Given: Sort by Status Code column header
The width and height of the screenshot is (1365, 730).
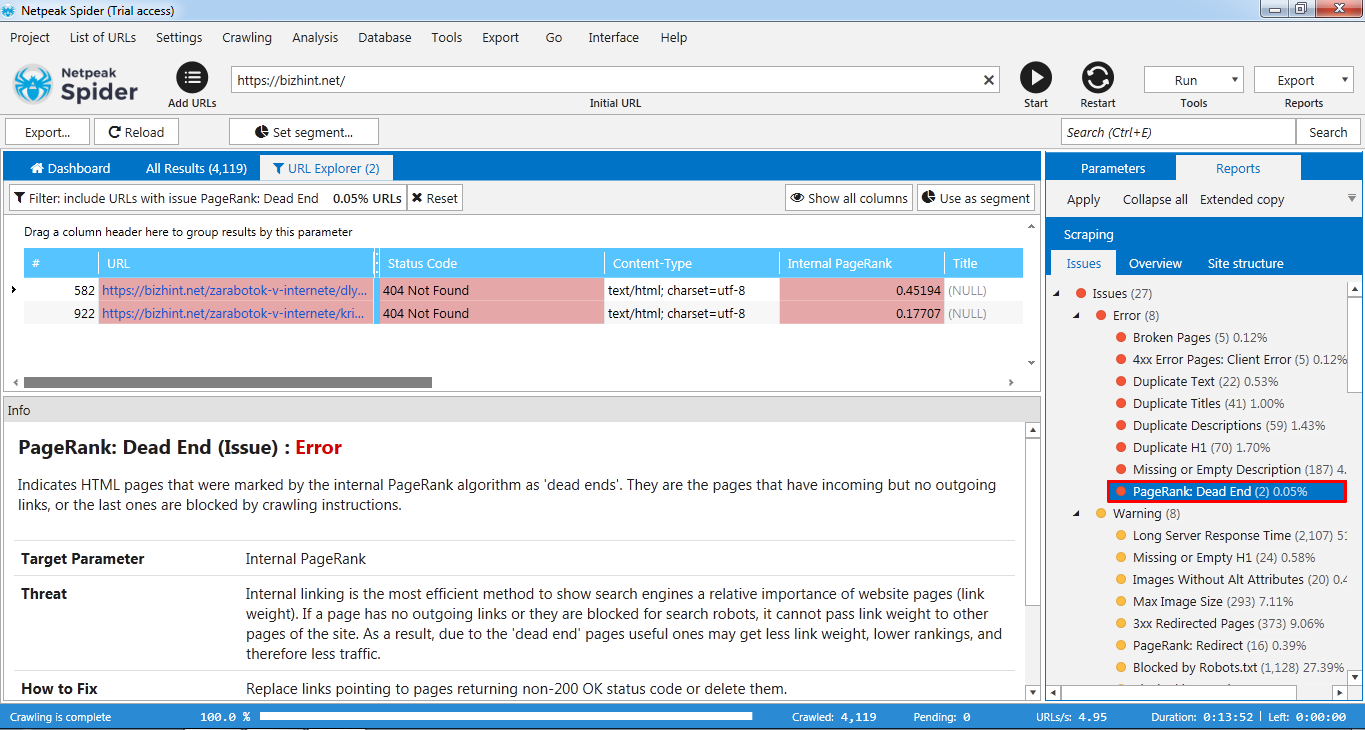Looking at the screenshot, I should coord(492,263).
